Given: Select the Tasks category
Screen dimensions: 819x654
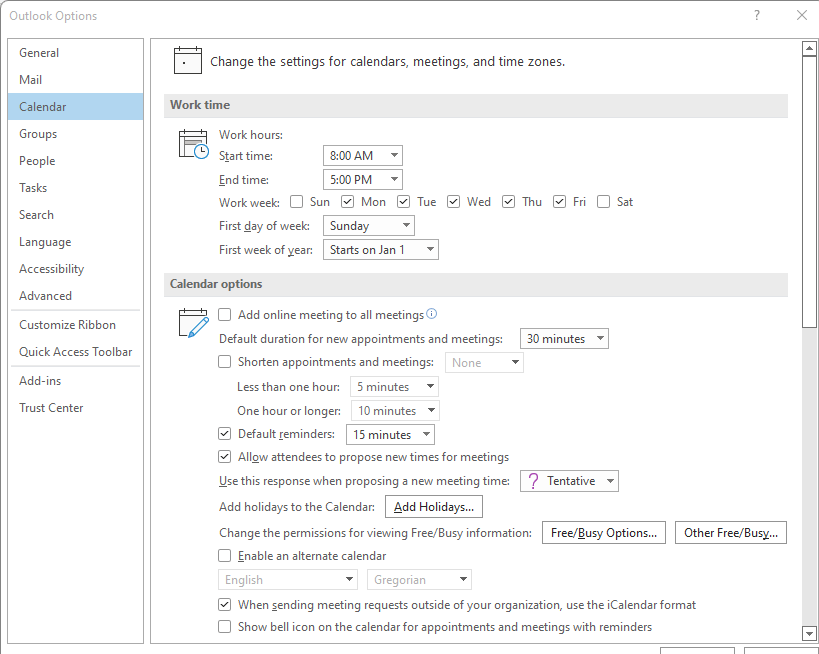Looking at the screenshot, I should tap(76, 188).
